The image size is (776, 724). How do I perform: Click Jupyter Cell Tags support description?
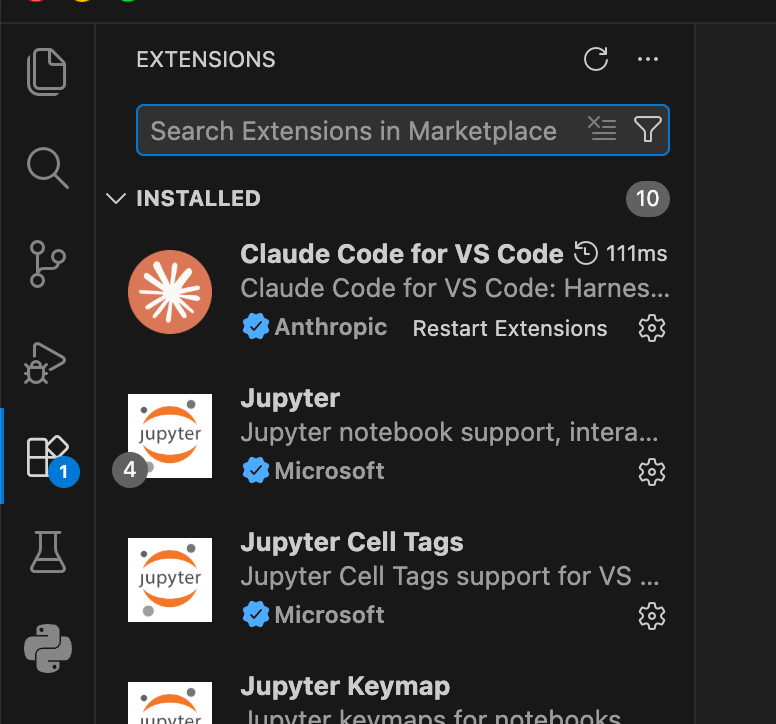pyautogui.click(x=449, y=577)
